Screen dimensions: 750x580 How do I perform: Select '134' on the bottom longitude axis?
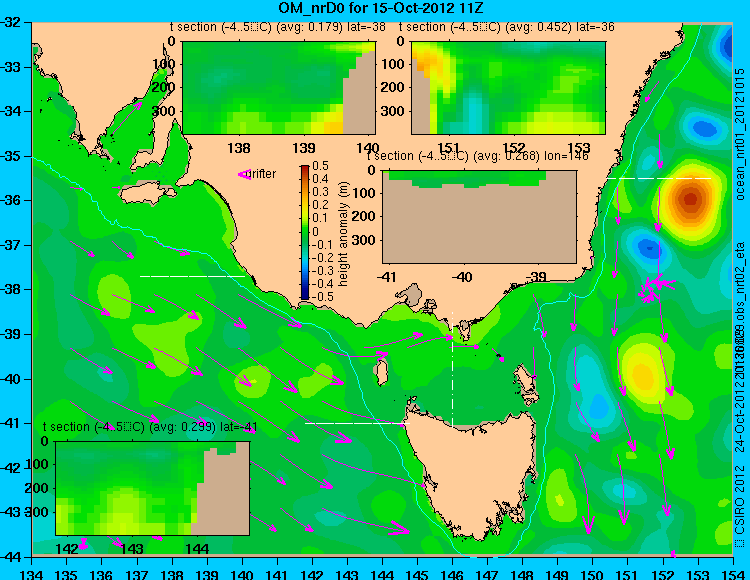coord(32,574)
